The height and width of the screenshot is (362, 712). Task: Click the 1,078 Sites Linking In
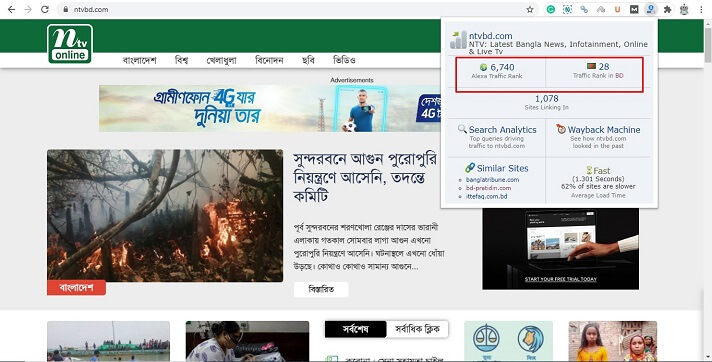click(x=547, y=99)
